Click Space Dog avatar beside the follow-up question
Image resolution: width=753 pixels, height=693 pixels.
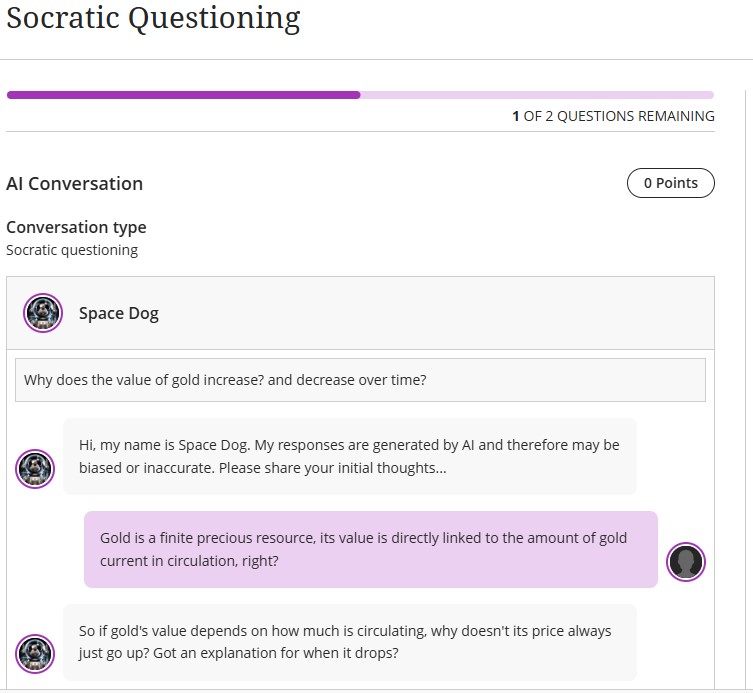(x=35, y=653)
